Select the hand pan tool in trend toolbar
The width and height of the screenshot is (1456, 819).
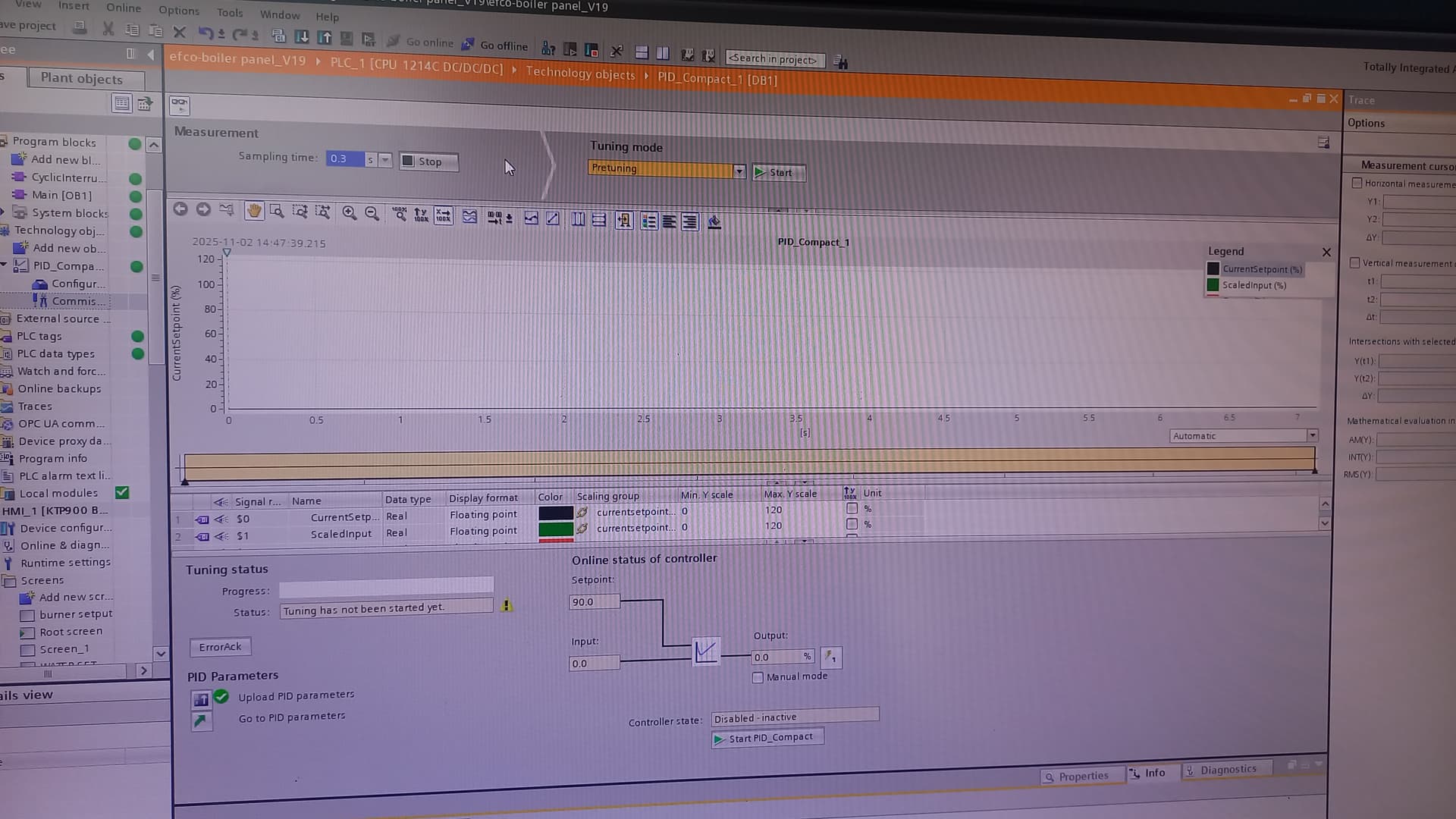254,211
